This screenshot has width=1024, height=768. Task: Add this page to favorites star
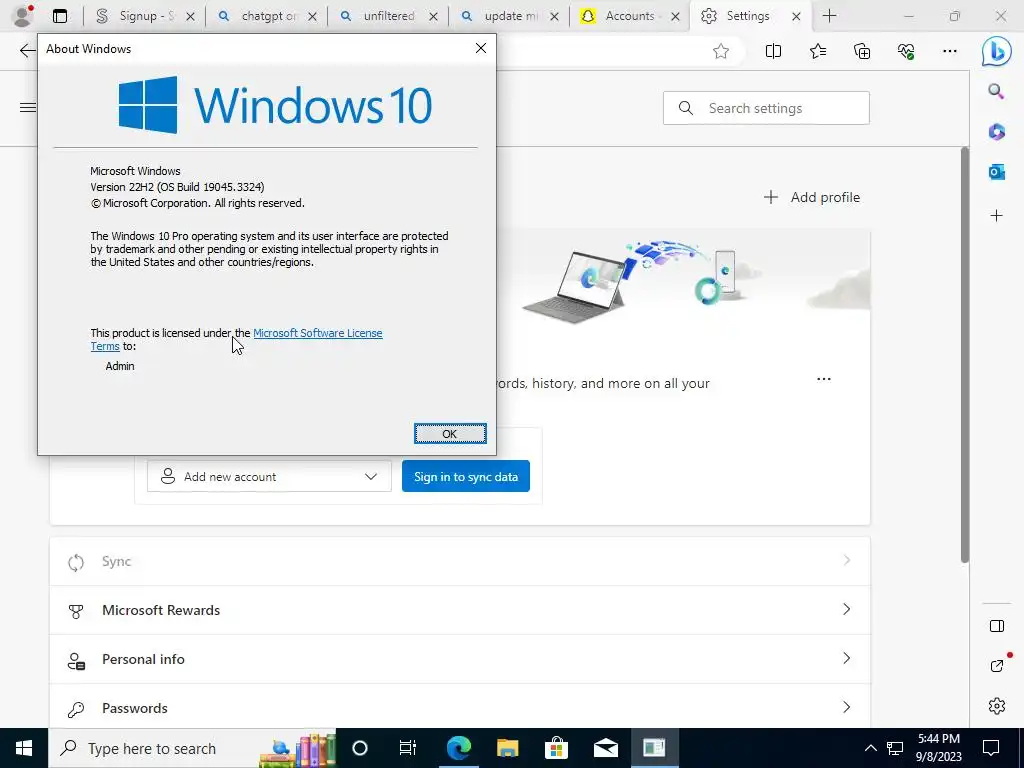pyautogui.click(x=721, y=52)
